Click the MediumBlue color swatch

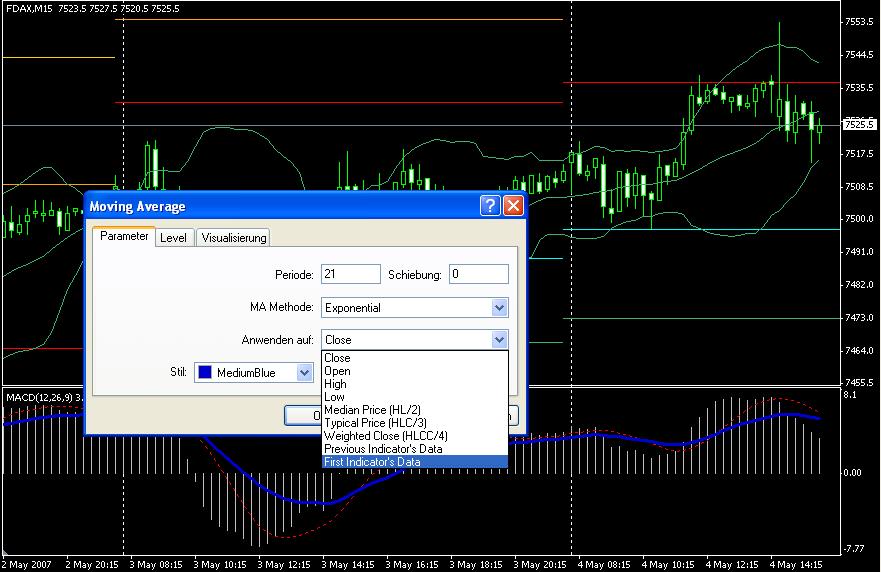click(204, 372)
